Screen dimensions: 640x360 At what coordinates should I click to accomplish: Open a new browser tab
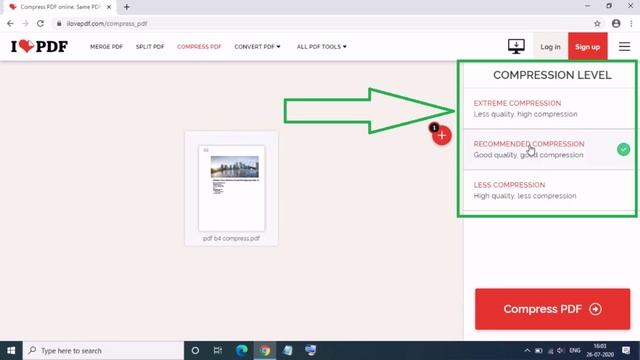click(x=127, y=7)
